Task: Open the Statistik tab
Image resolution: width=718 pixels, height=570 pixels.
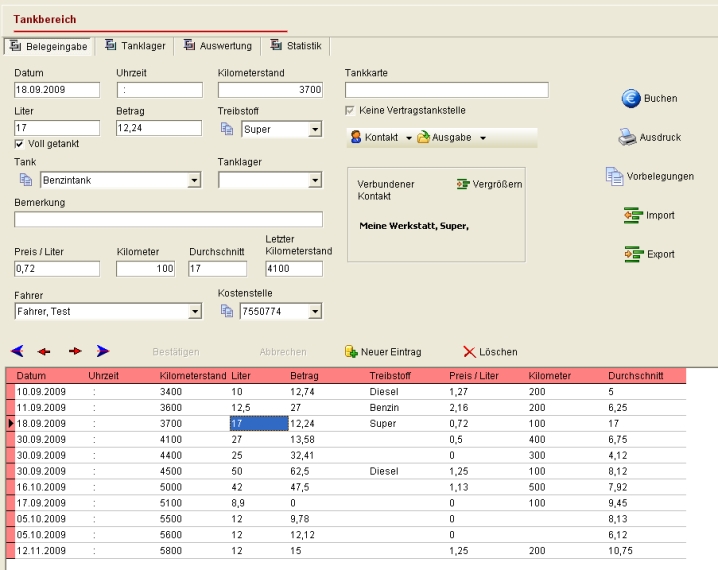Action: 295,46
